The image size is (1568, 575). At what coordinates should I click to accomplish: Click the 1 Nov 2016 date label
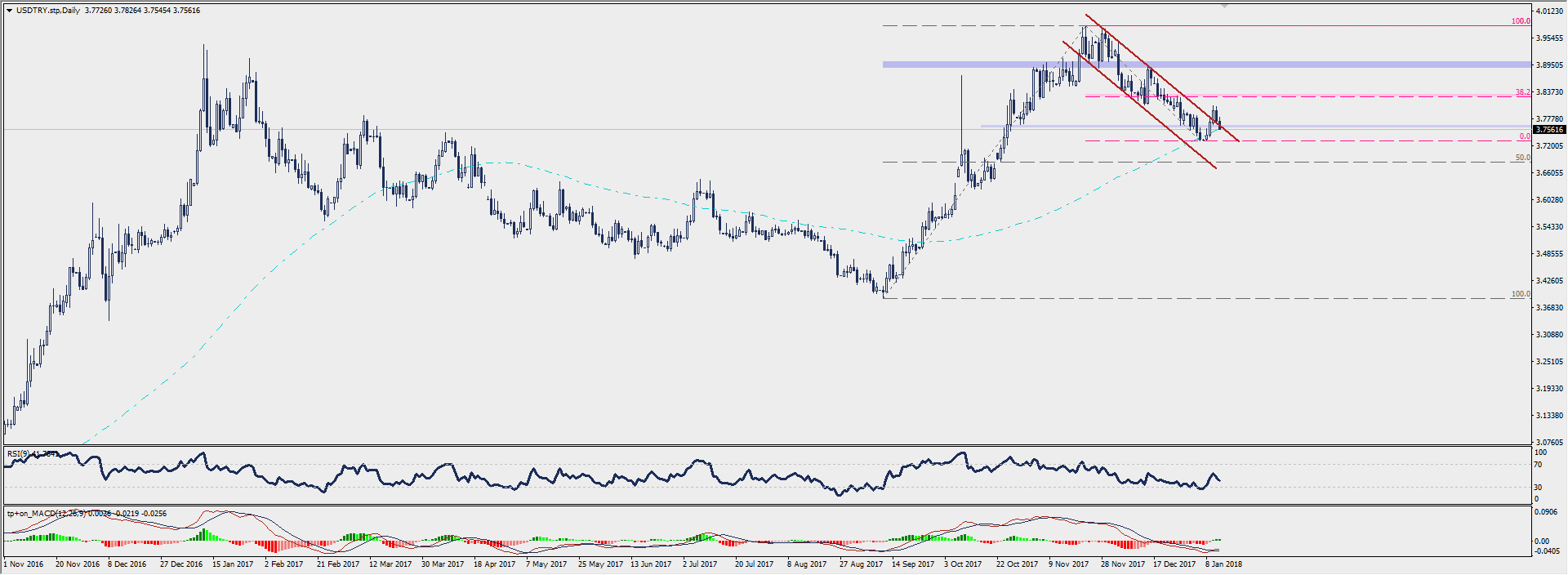click(x=24, y=564)
